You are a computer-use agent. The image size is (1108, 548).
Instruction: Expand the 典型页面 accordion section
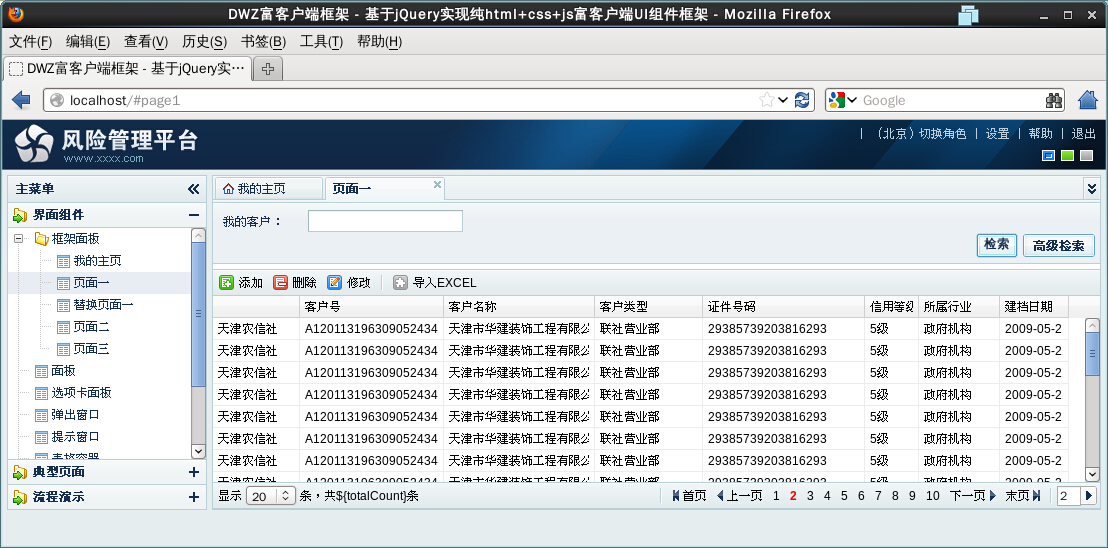click(194, 472)
